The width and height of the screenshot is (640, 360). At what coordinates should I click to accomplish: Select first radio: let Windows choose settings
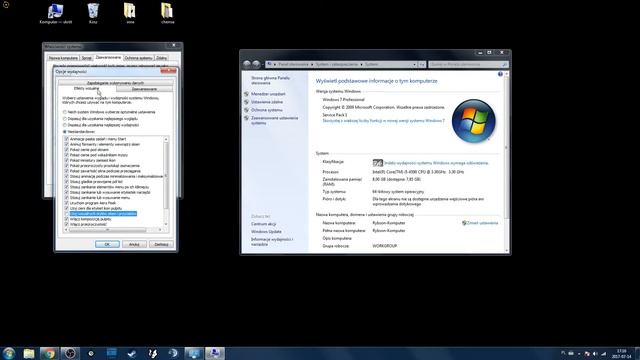64,112
